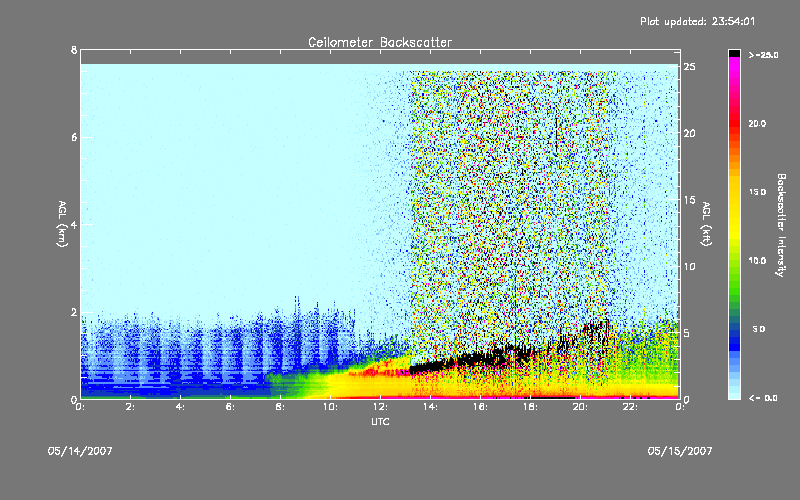
Task: Click the '20.0' colorbar label
Action: pyautogui.click(x=757, y=123)
